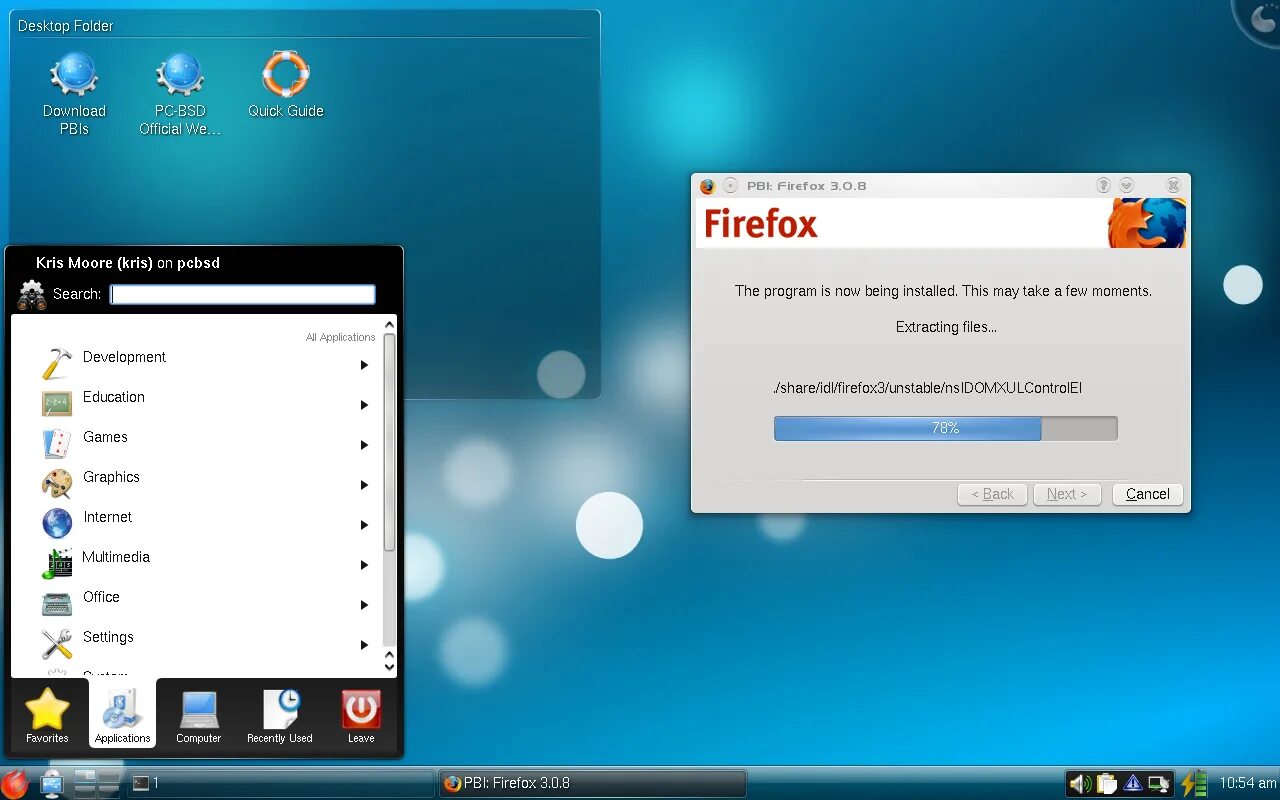
Task: Click the All Applications breadcrumb
Action: point(341,337)
